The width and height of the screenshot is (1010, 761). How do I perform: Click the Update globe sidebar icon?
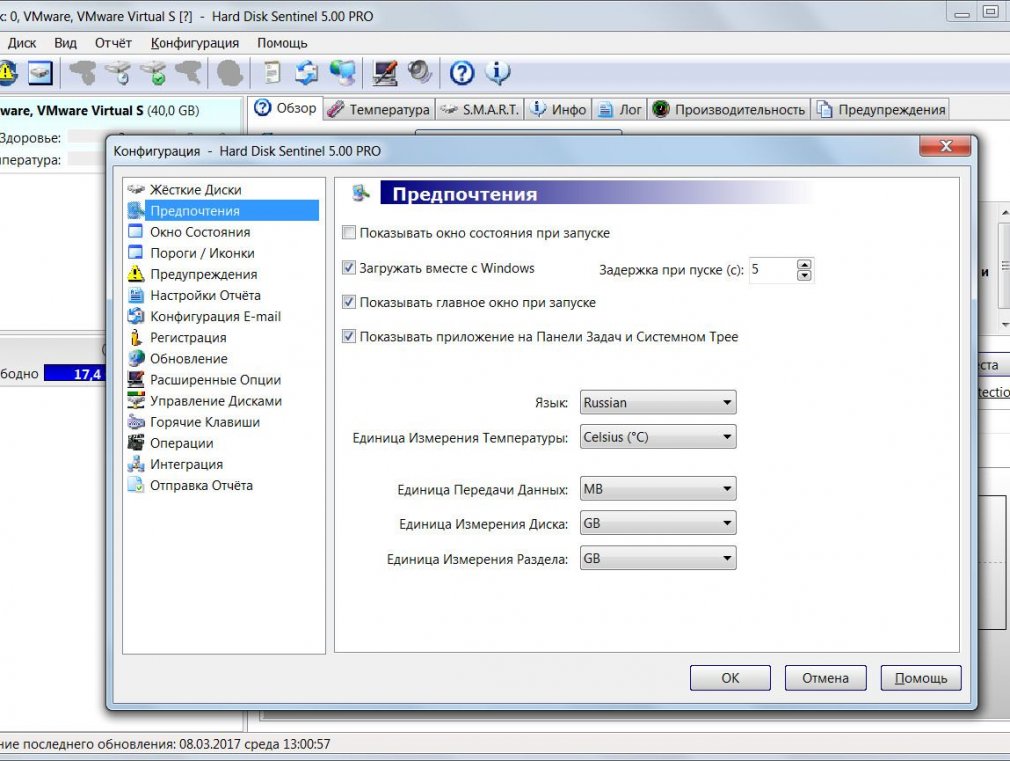coord(136,358)
